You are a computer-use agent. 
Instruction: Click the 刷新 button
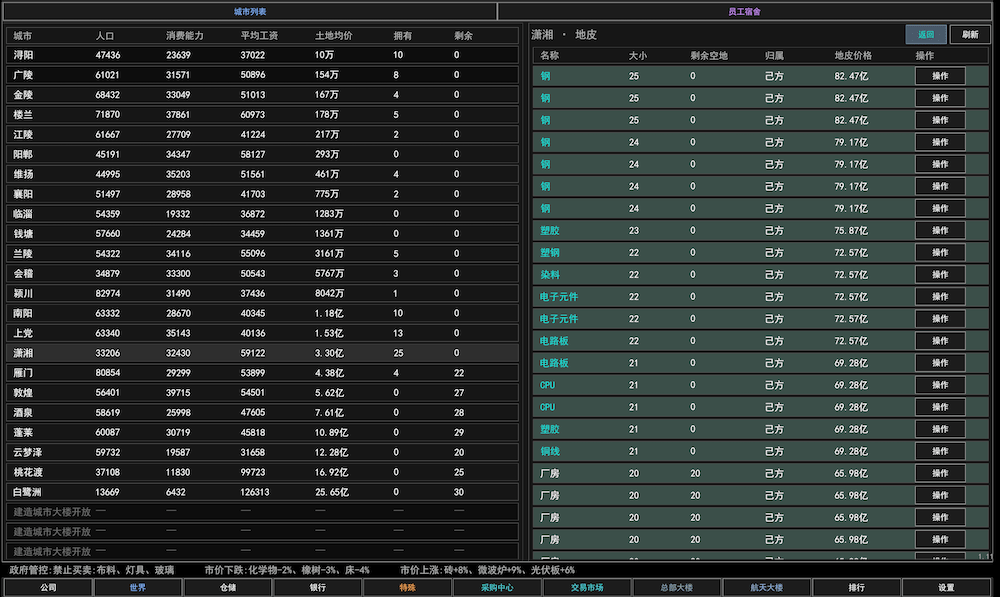(970, 34)
